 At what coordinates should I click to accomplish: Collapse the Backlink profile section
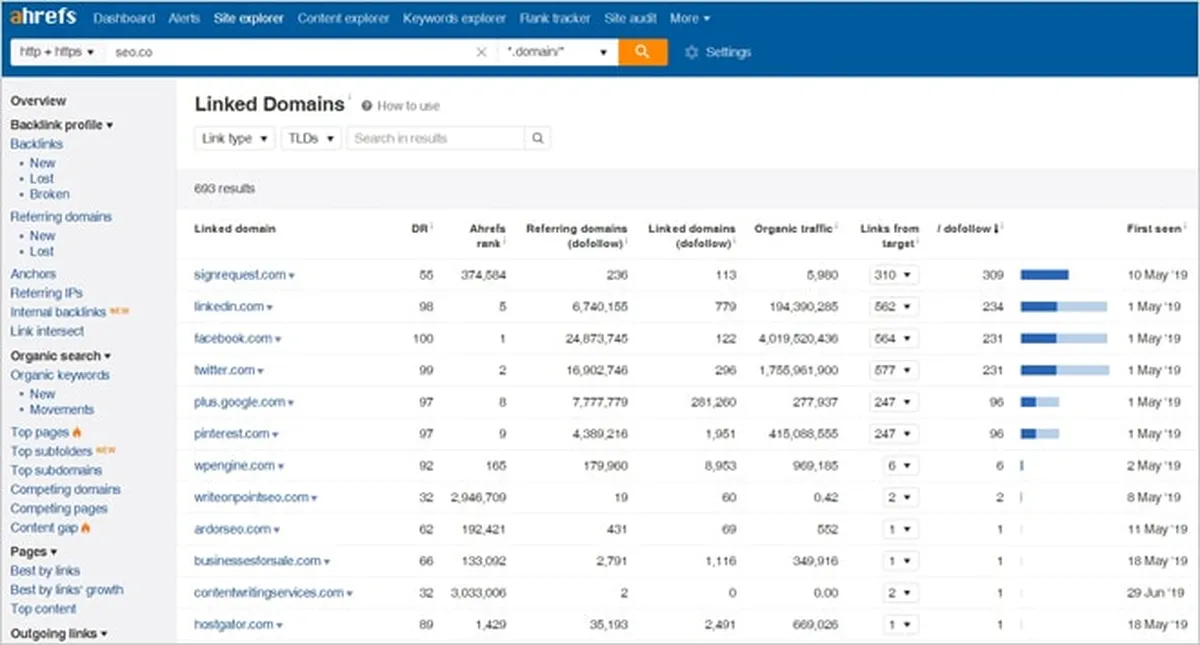62,125
